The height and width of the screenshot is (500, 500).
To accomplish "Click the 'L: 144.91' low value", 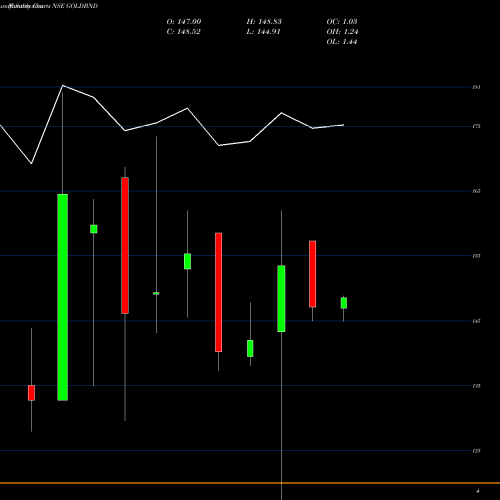I will point(263,32).
